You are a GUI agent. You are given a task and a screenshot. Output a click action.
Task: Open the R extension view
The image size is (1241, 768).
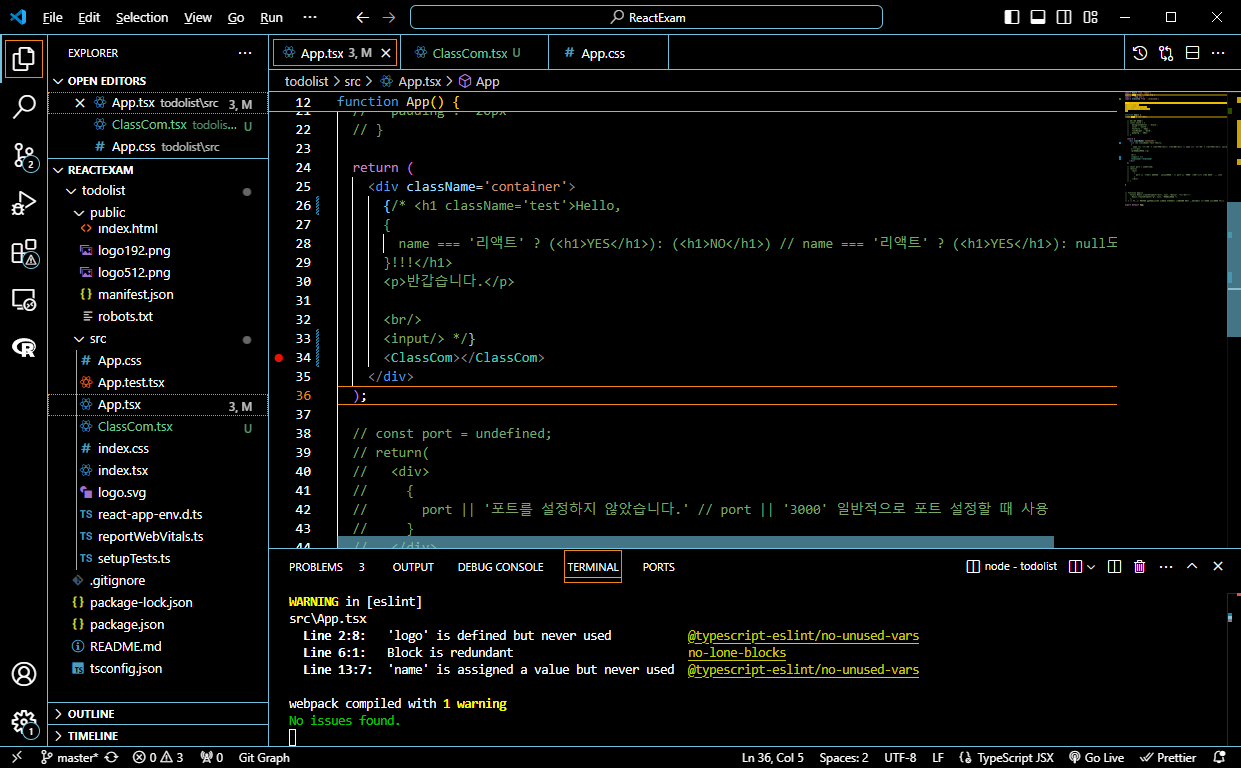click(x=24, y=347)
